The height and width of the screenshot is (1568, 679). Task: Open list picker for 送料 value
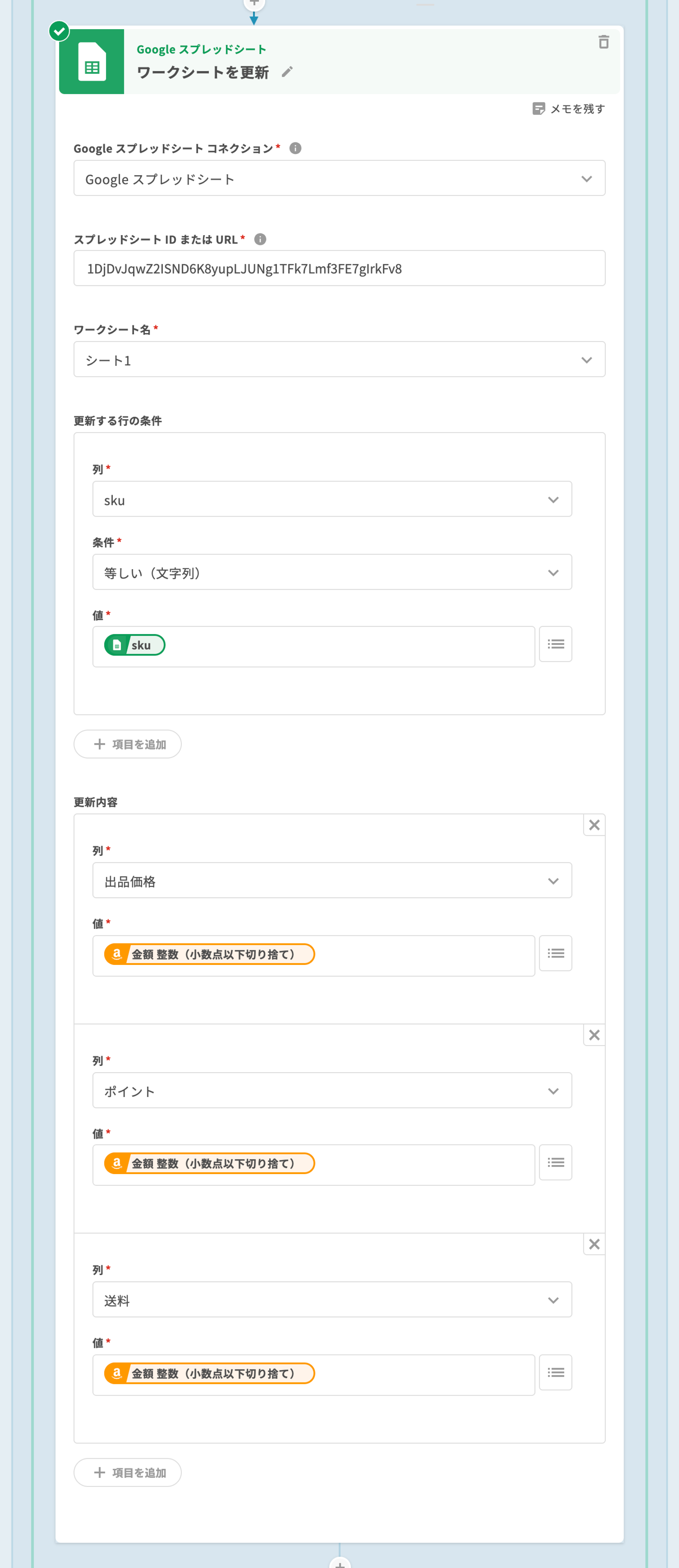555,1372
